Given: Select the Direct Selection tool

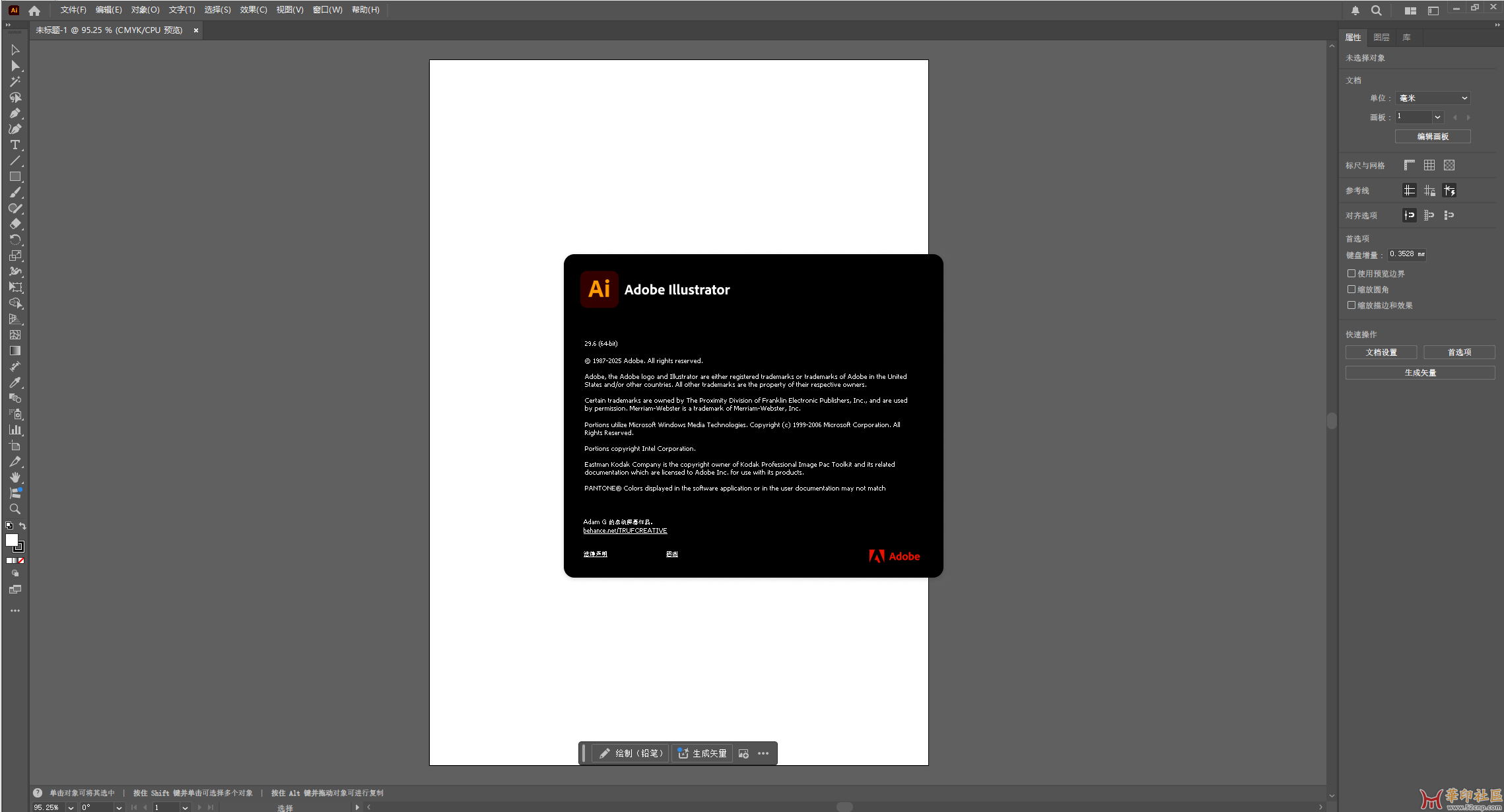Looking at the screenshot, I should pyautogui.click(x=15, y=66).
